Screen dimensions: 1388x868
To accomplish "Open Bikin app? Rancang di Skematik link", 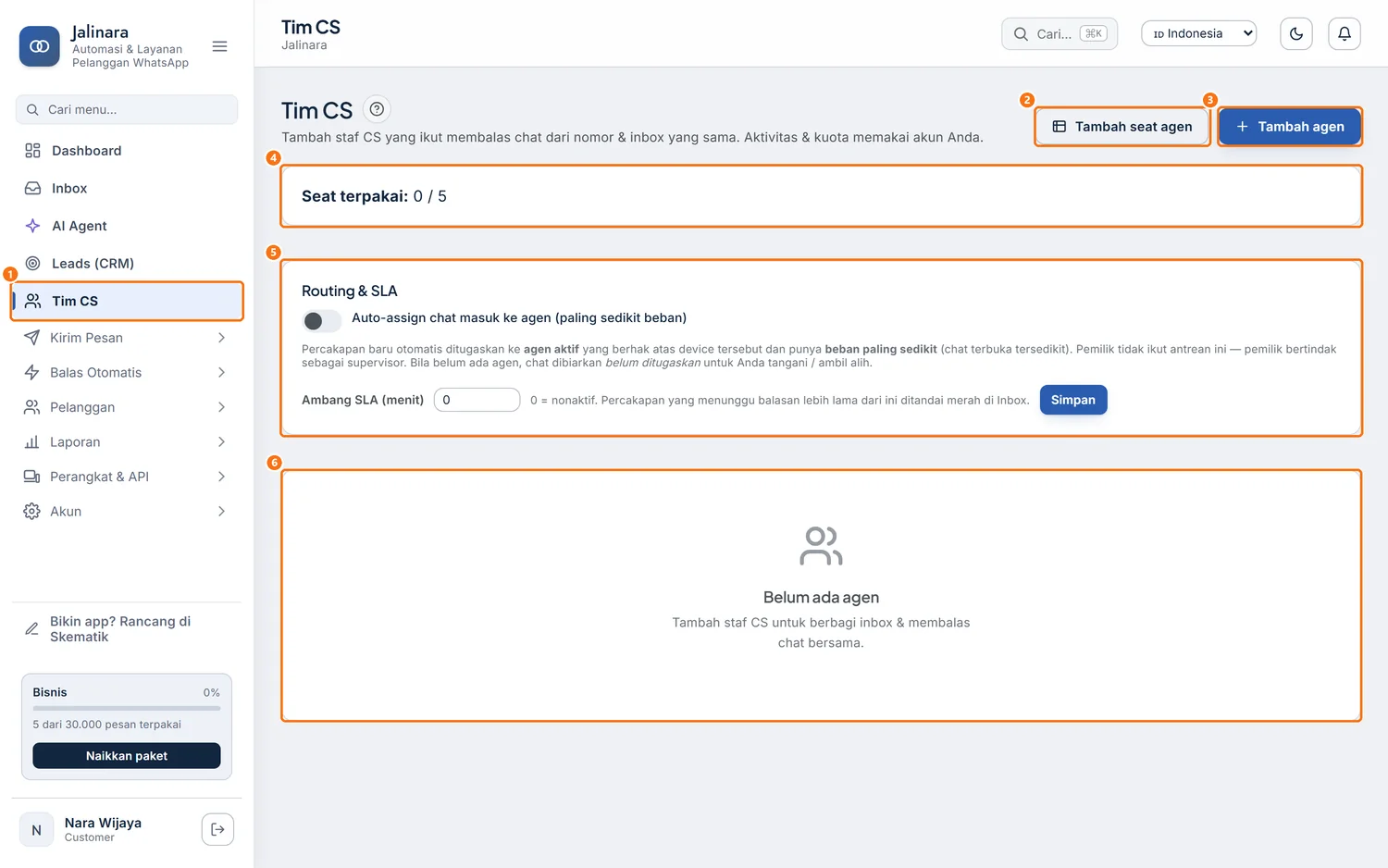I will [x=127, y=629].
